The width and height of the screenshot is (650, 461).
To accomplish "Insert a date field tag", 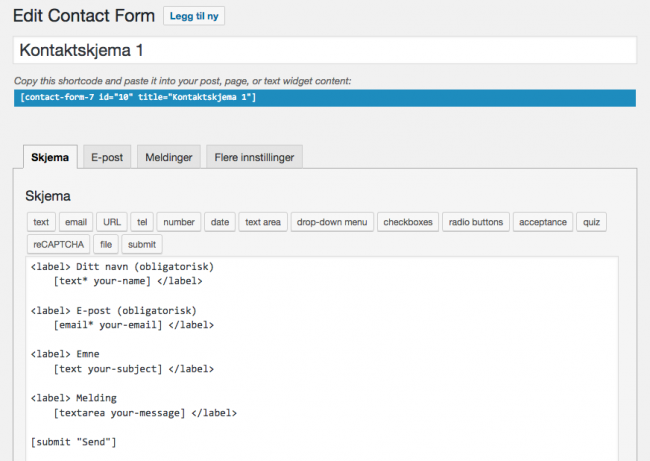I will click(220, 222).
